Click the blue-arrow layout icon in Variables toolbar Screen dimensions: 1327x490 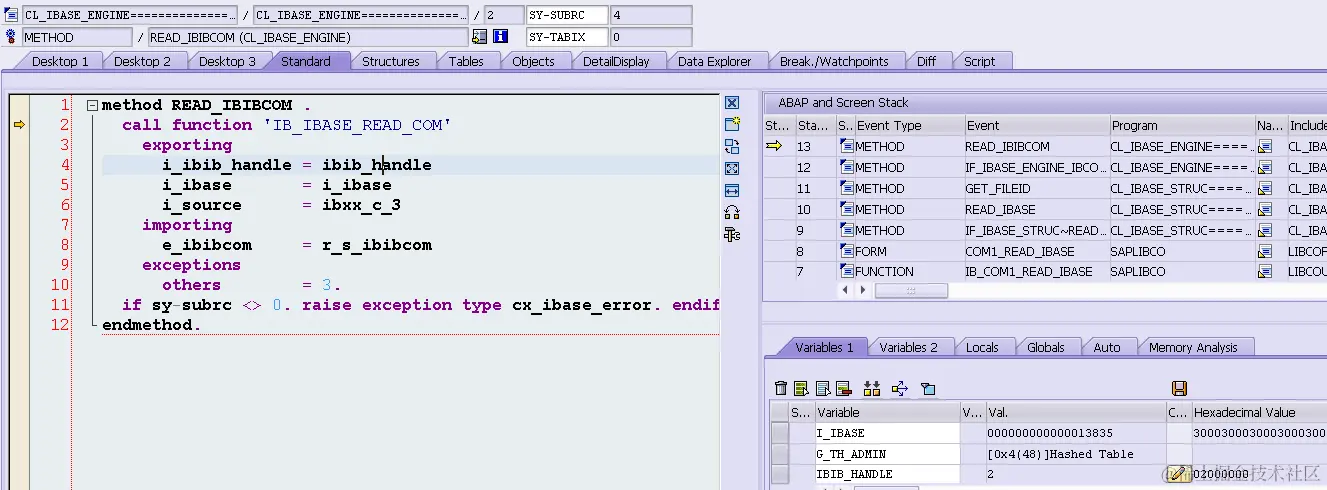click(x=898, y=388)
